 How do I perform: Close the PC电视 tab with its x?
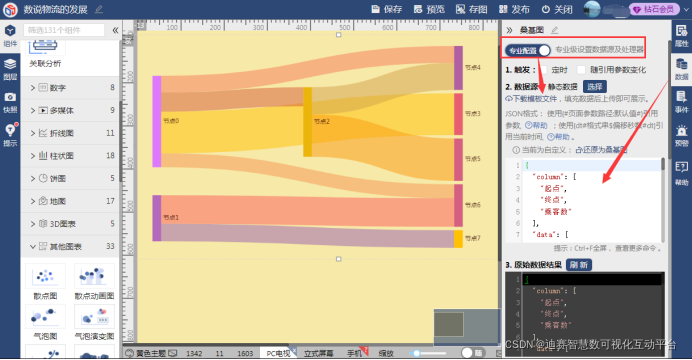coord(294,351)
